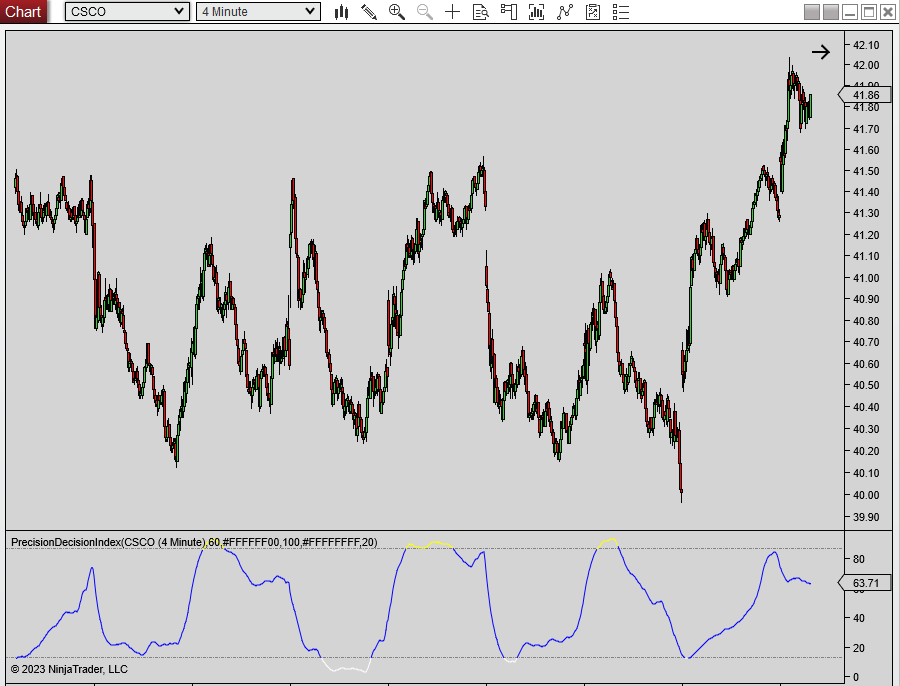Open the Chart Trader panel icon
This screenshot has height=686, width=900.
pos(508,12)
